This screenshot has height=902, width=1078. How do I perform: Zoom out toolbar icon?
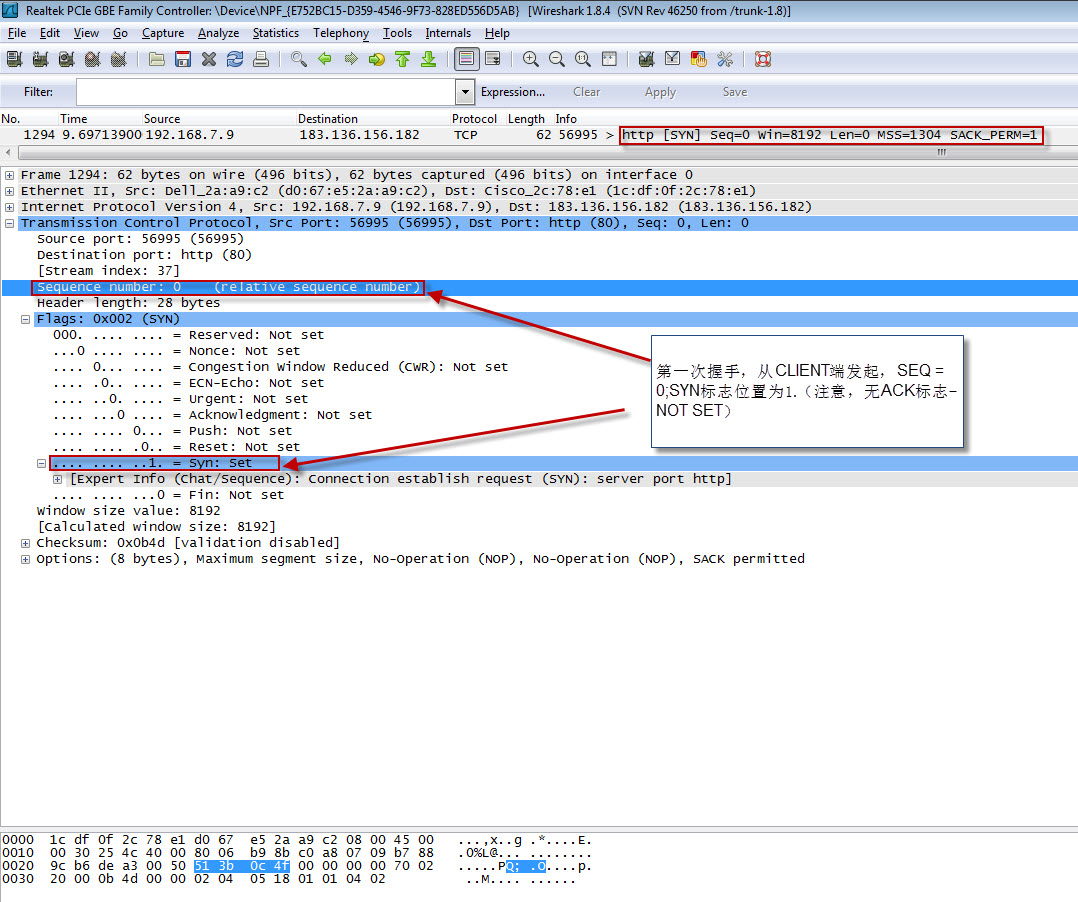tap(556, 59)
